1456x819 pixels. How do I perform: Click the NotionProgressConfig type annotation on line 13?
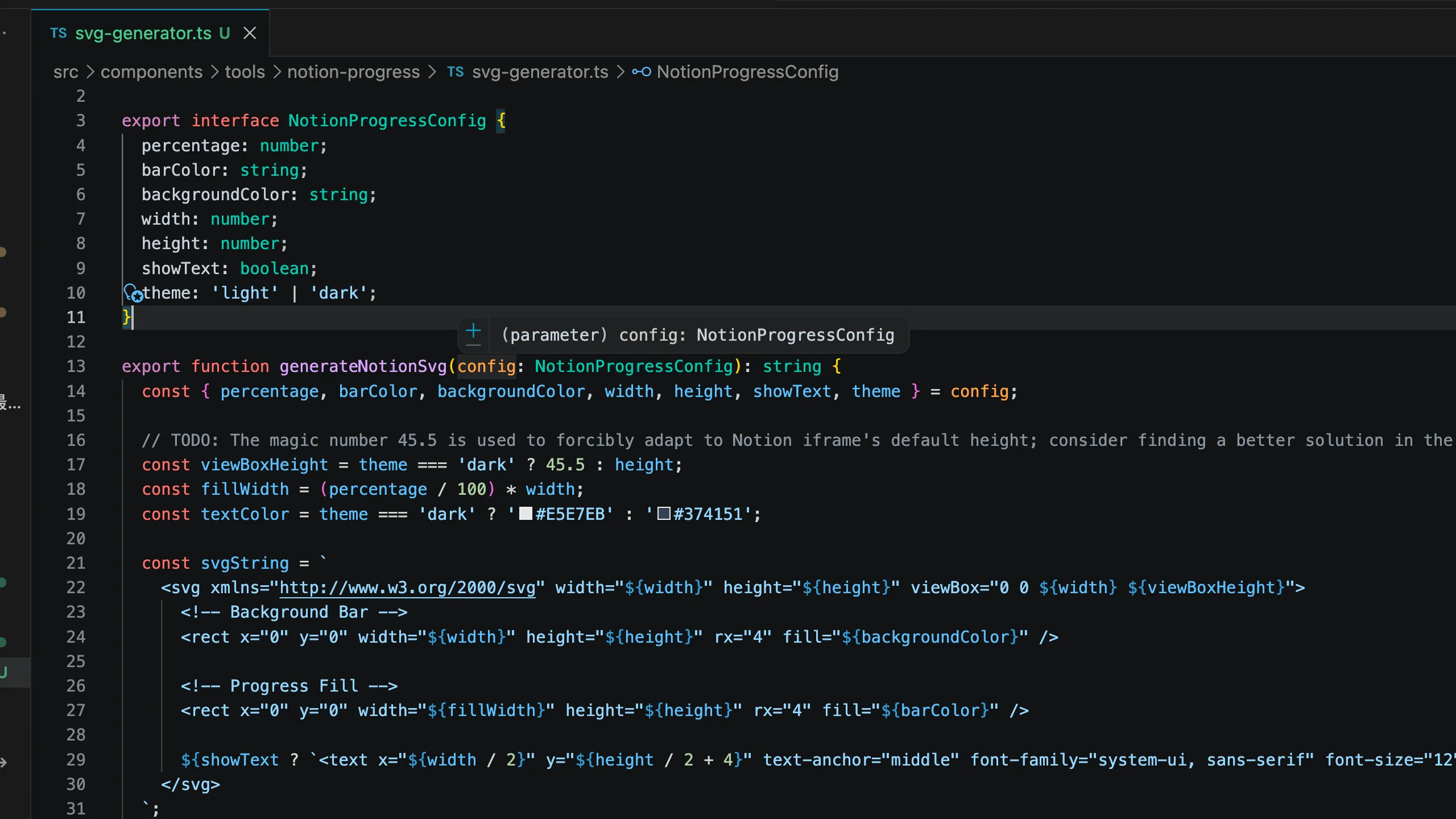pyautogui.click(x=634, y=366)
